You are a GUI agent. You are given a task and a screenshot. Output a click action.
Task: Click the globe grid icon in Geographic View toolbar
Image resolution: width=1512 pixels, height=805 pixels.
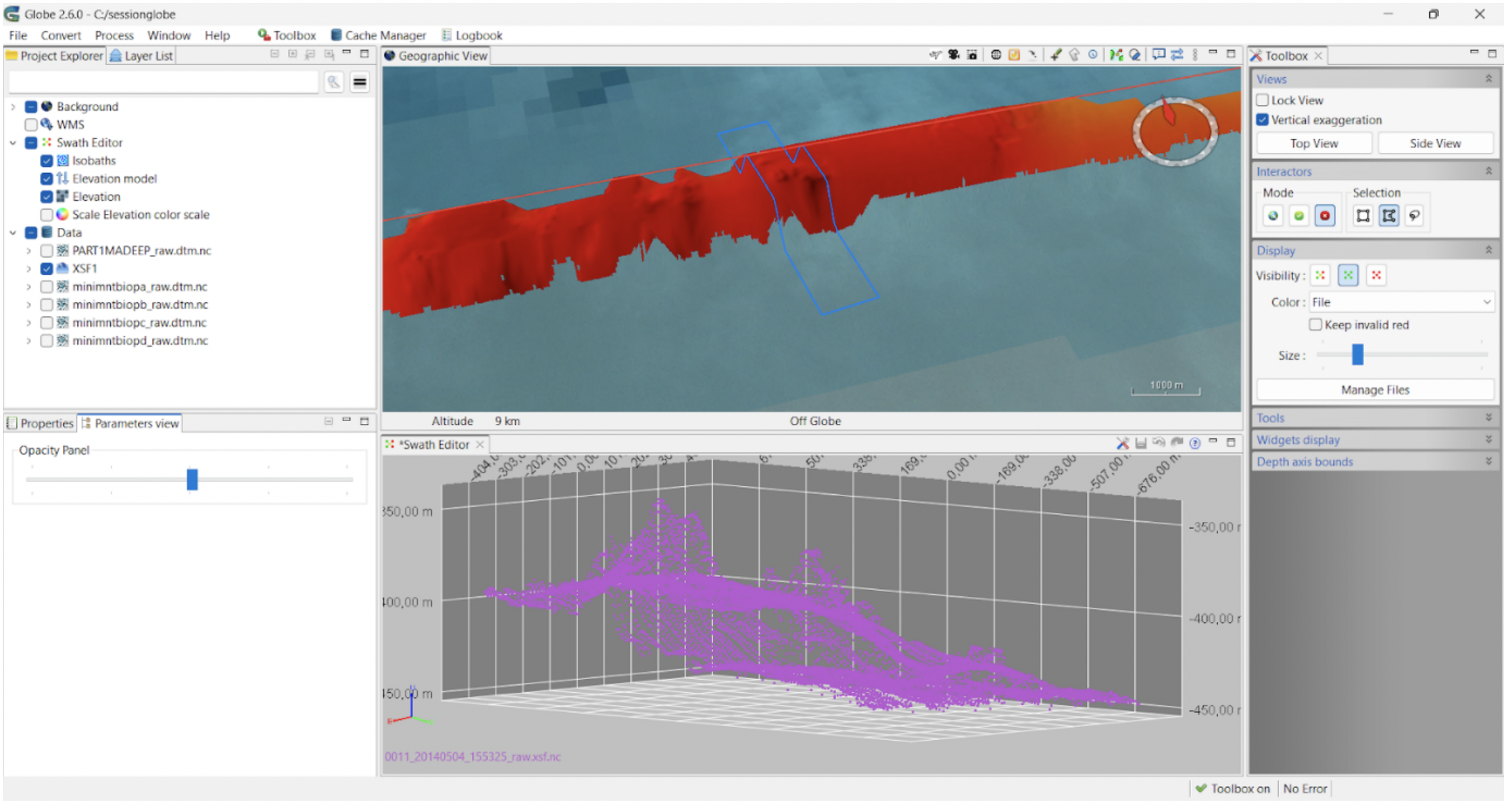pyautogui.click(x=996, y=55)
